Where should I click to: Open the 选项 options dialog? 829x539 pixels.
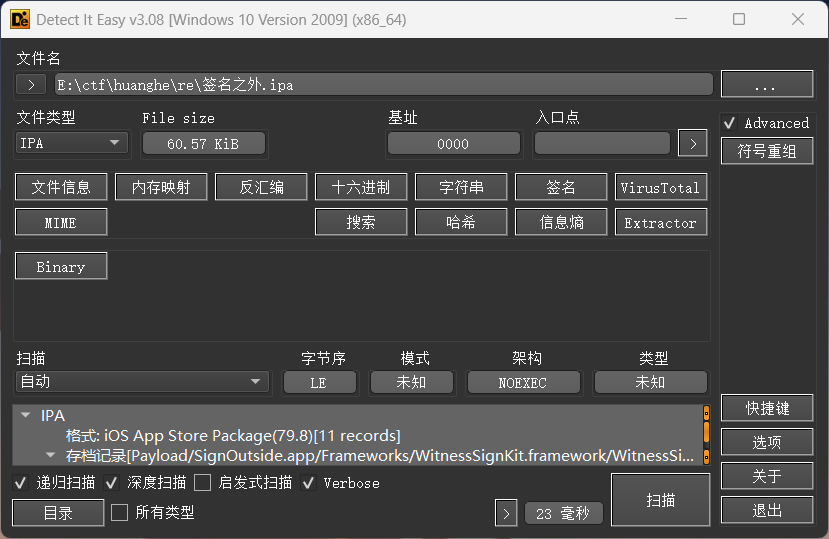tap(767, 442)
